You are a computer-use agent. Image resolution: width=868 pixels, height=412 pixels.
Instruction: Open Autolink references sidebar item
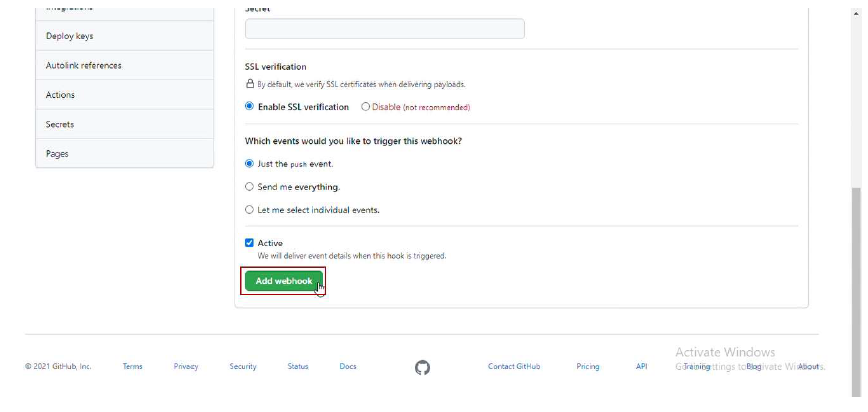(x=125, y=65)
